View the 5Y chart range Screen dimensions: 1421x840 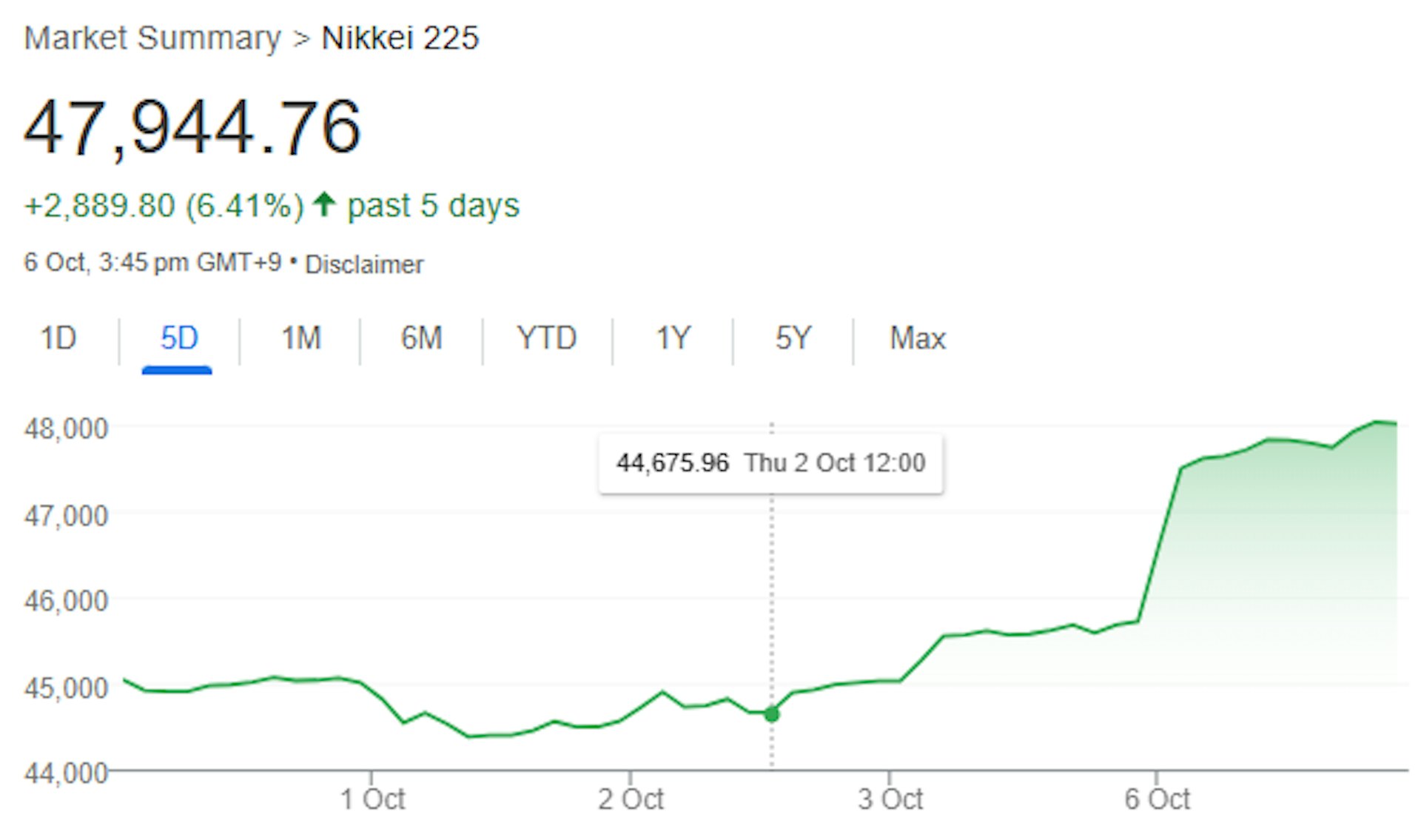pyautogui.click(x=793, y=339)
